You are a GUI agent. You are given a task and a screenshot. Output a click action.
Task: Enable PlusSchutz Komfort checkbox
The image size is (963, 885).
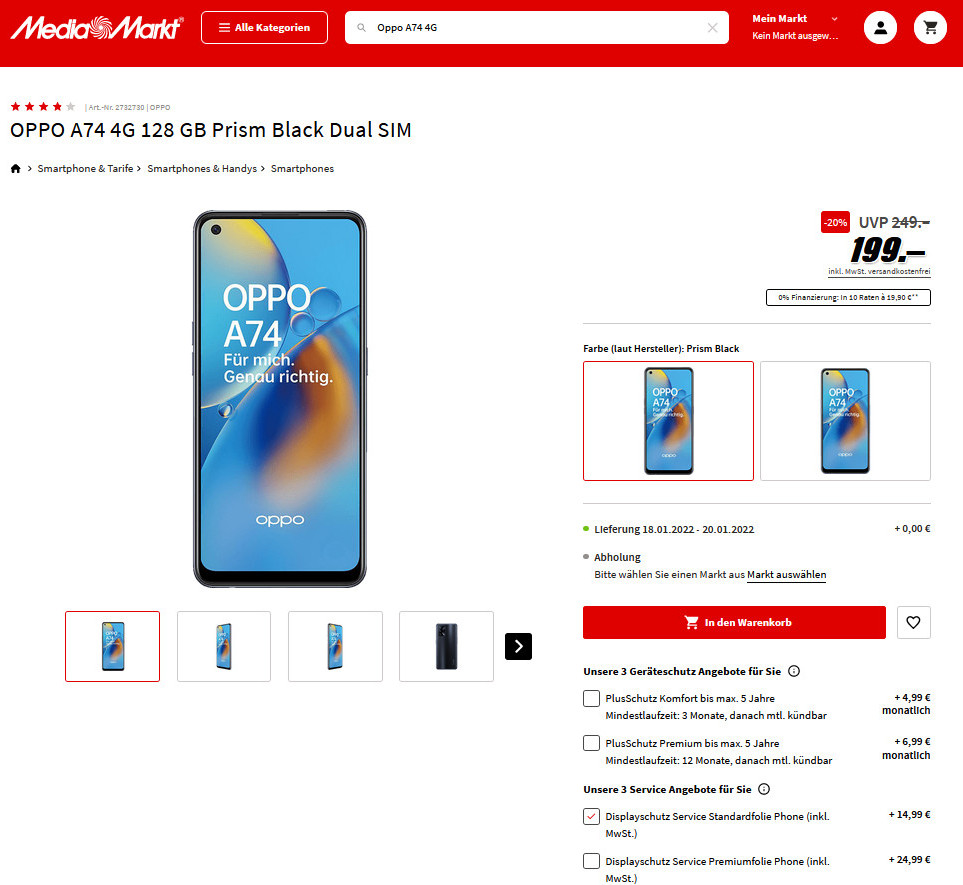tap(591, 698)
